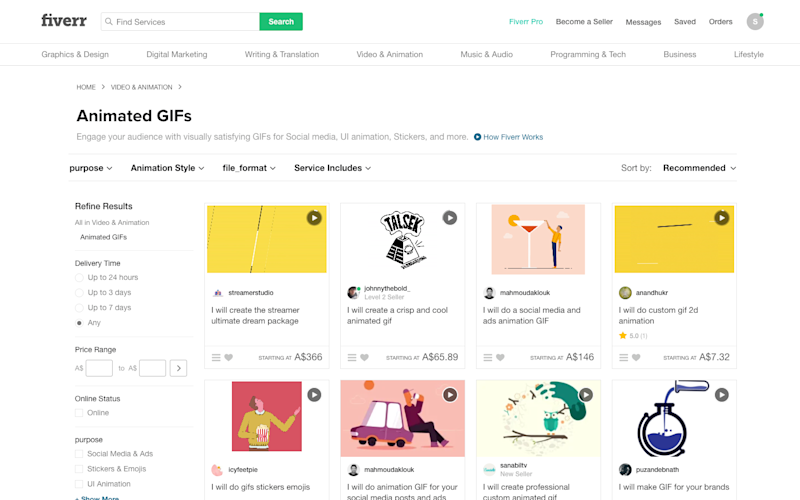Heart the anandhukr A$7.32 gig
Image resolution: width=800 pixels, height=500 pixels.
click(636, 358)
